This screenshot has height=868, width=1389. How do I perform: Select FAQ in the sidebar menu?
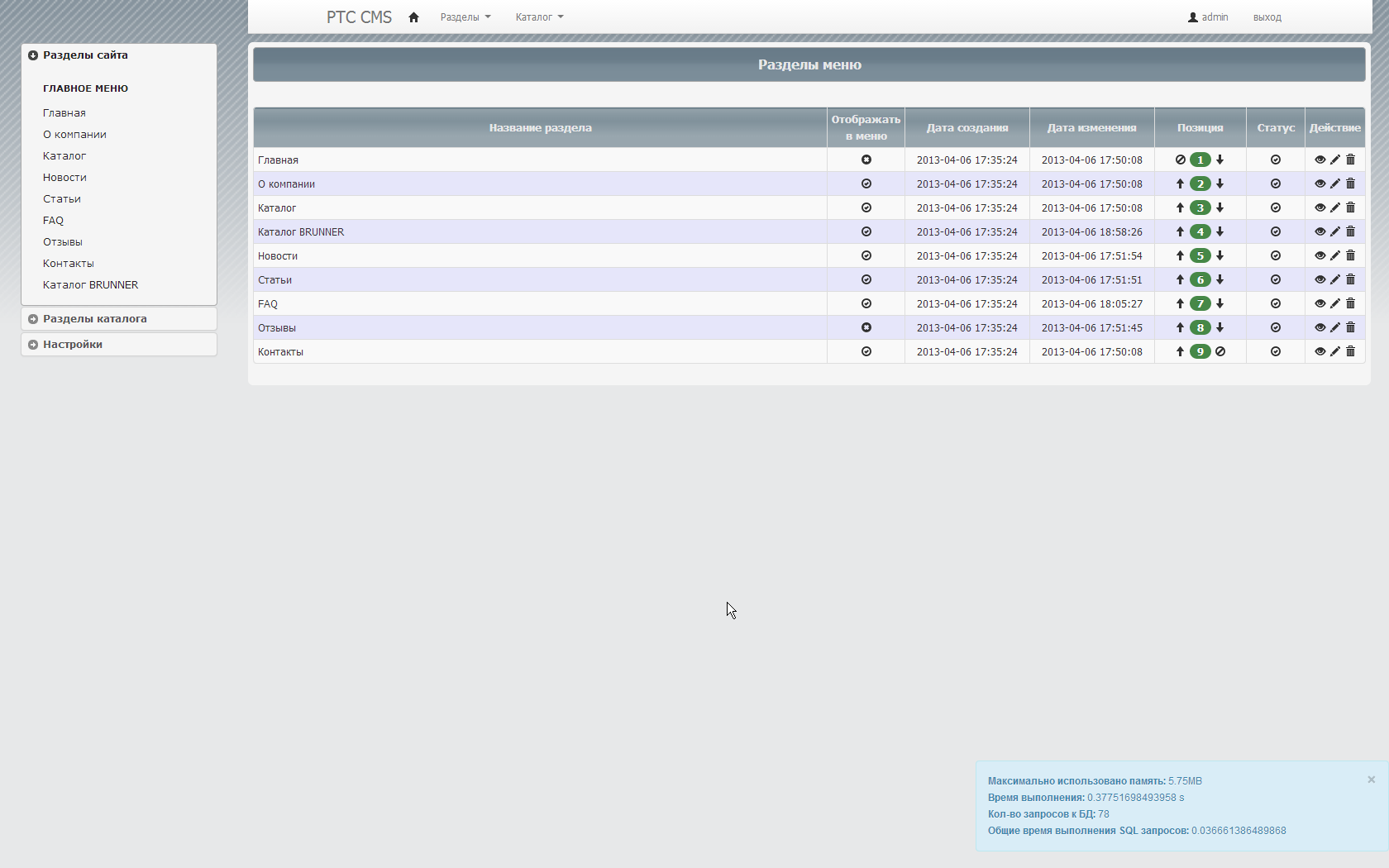pos(53,221)
